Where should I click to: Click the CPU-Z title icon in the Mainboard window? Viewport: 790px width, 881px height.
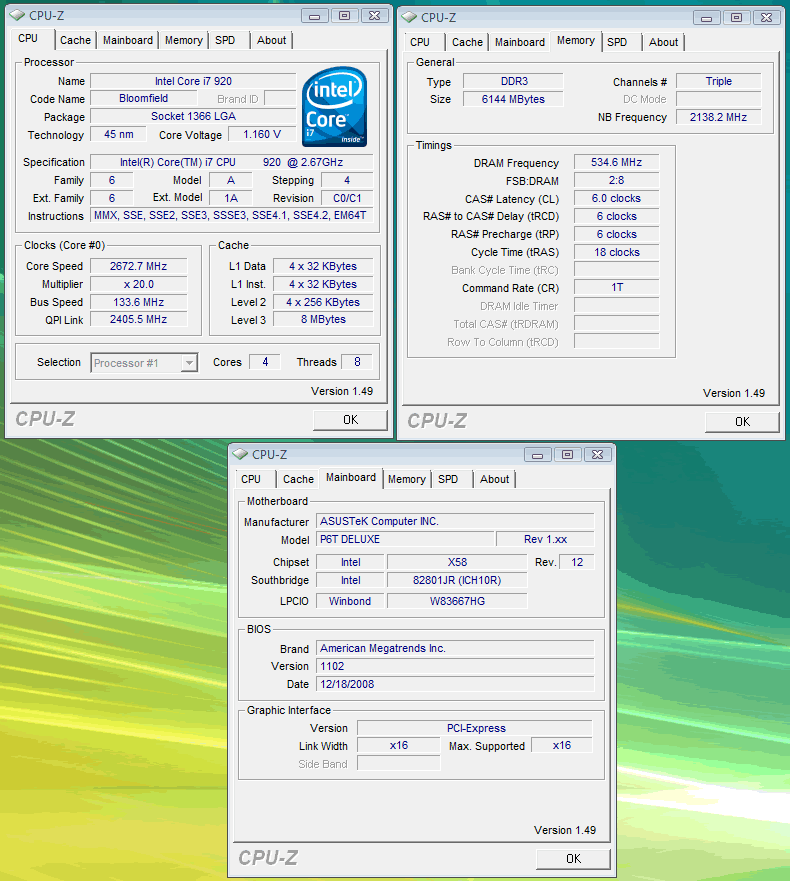240,454
